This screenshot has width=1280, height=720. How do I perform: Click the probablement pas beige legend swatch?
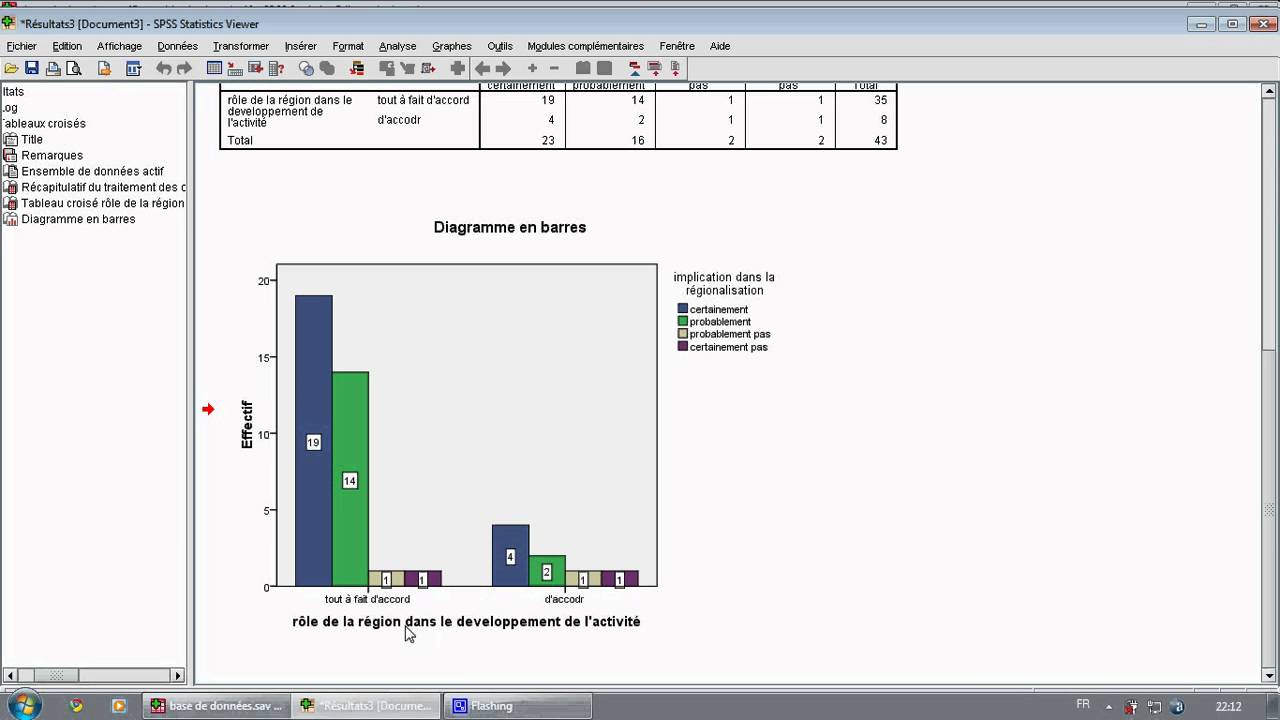click(x=683, y=334)
